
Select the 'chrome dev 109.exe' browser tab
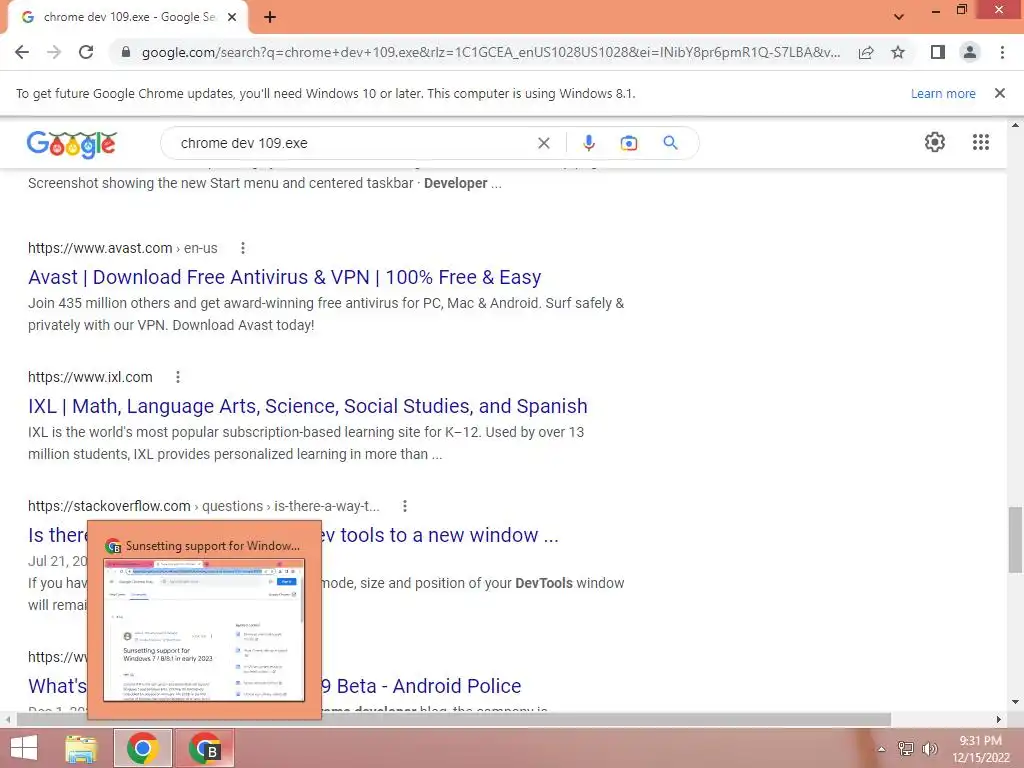[129, 17]
